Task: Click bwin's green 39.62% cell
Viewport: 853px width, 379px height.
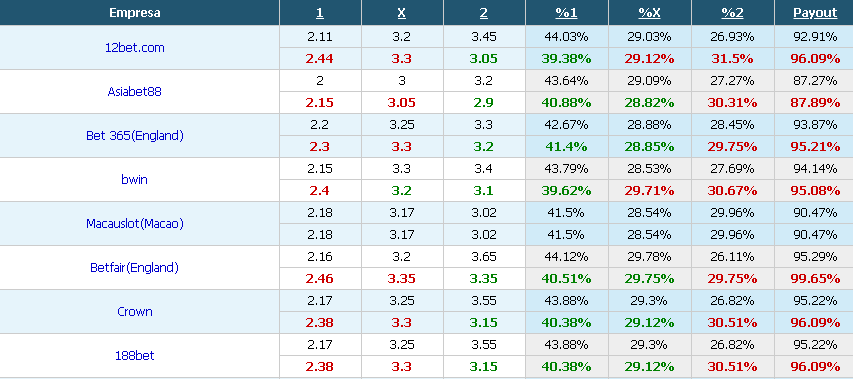Action: [566, 191]
